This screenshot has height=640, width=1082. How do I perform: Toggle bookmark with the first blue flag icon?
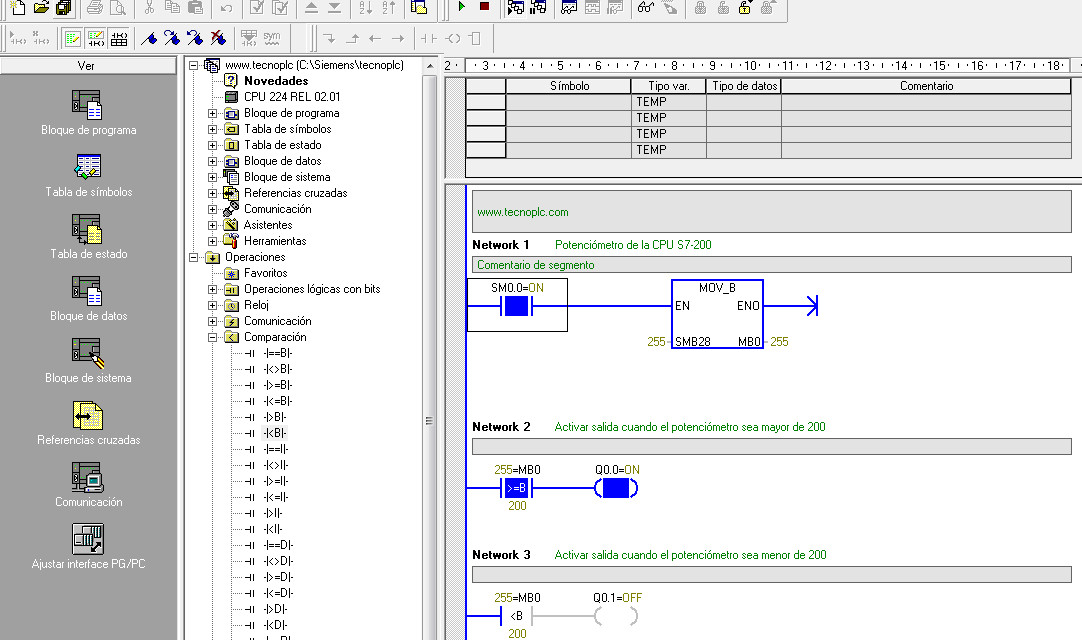(x=148, y=39)
